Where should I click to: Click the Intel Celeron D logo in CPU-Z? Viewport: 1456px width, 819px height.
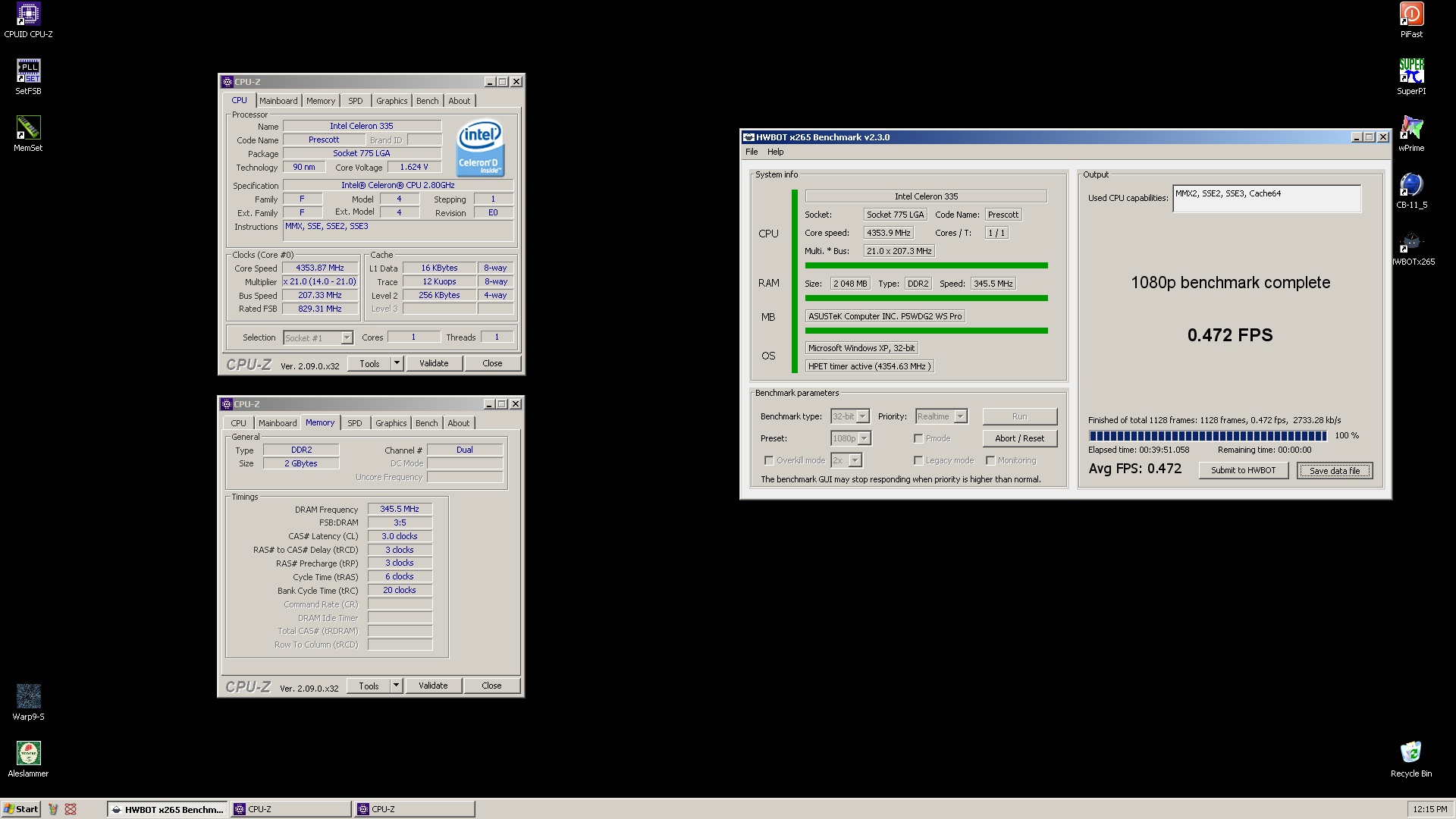coord(479,149)
